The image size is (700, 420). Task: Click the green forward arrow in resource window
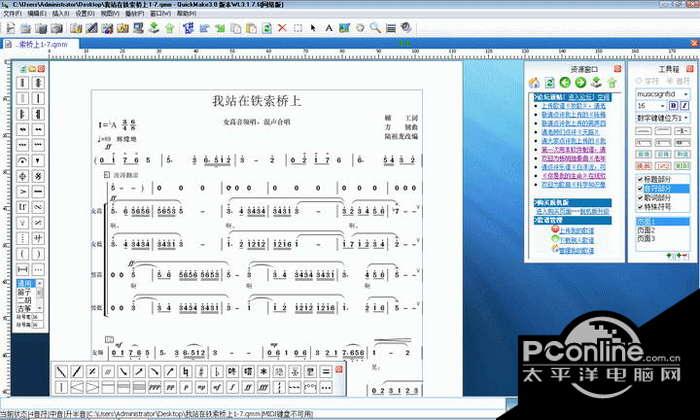pyautogui.click(x=580, y=83)
